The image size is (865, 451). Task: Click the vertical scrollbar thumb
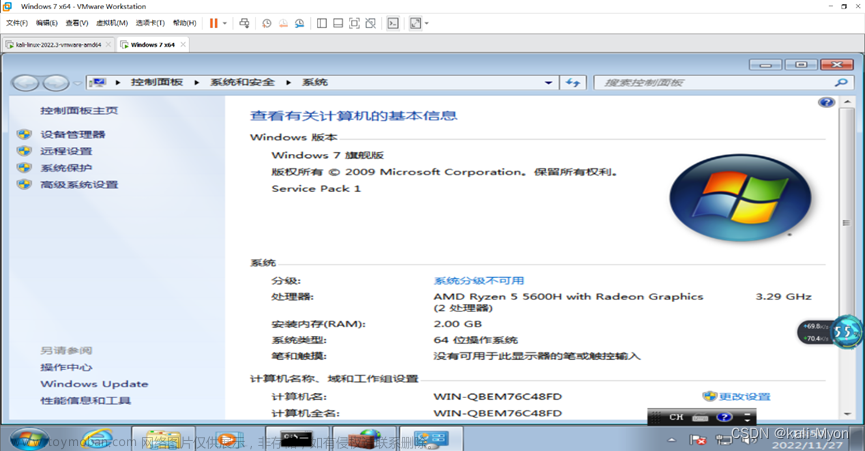(847, 223)
